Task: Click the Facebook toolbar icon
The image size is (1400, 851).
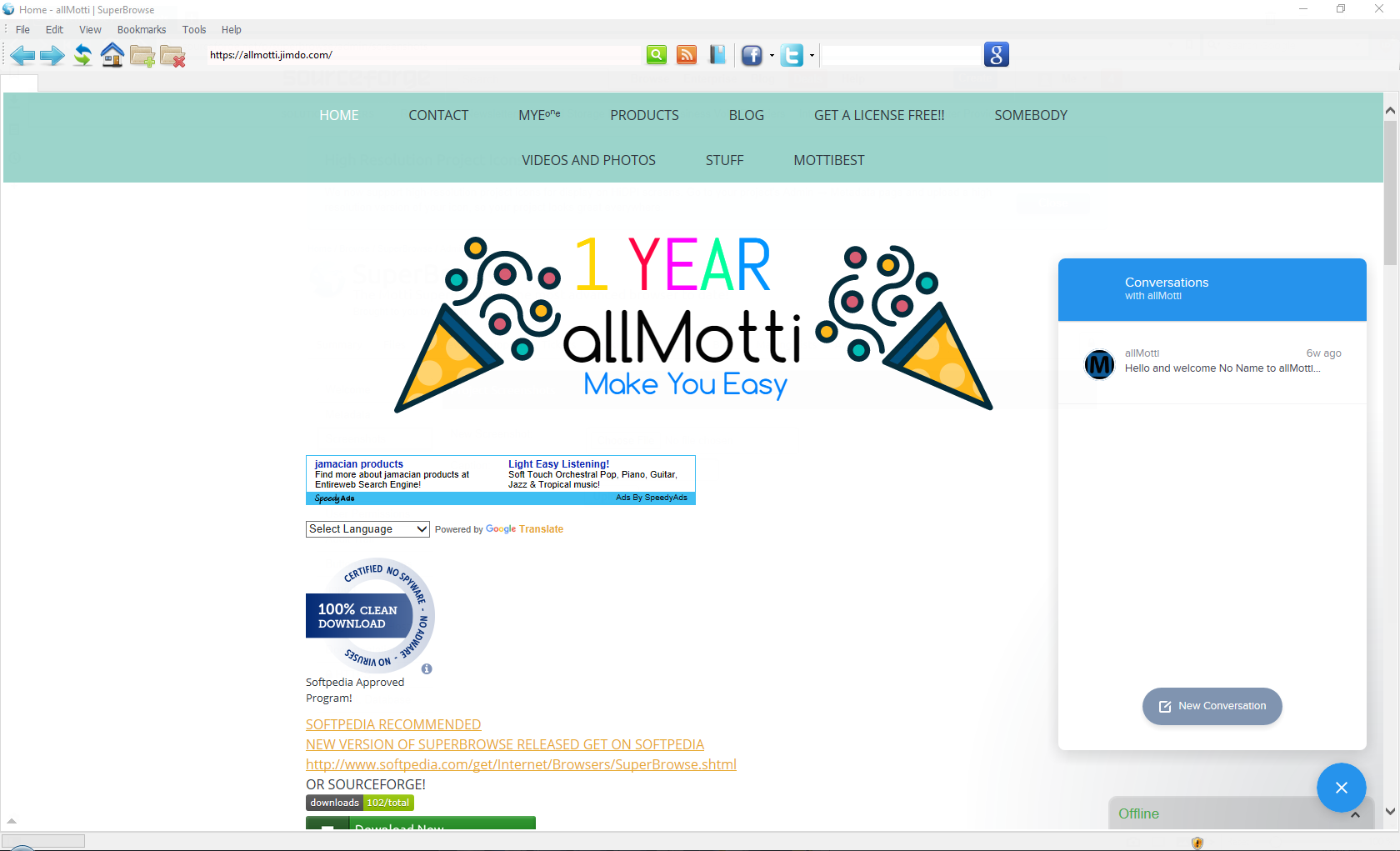Action: click(752, 56)
